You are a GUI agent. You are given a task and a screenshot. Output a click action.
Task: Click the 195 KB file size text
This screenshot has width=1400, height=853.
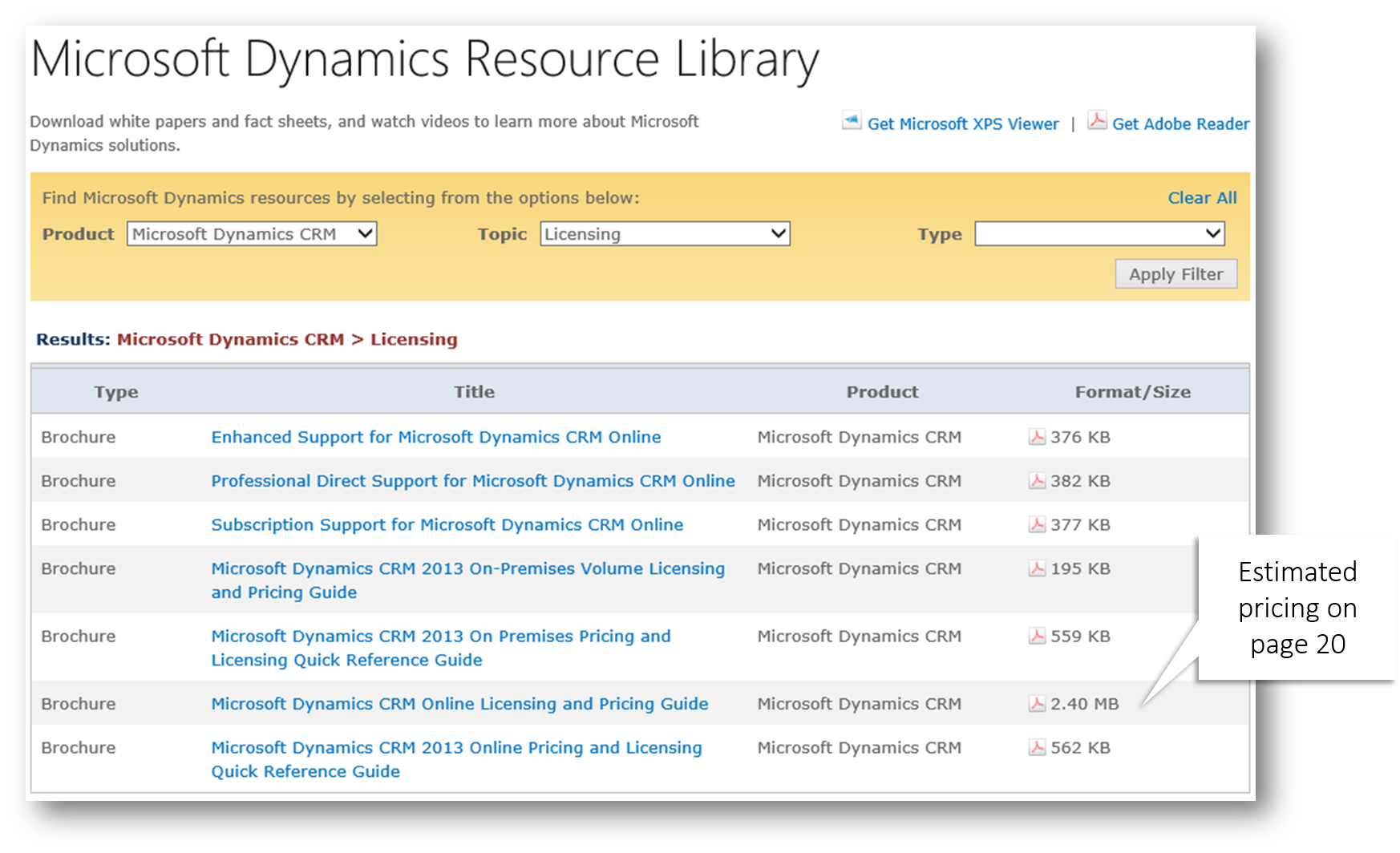(1080, 568)
